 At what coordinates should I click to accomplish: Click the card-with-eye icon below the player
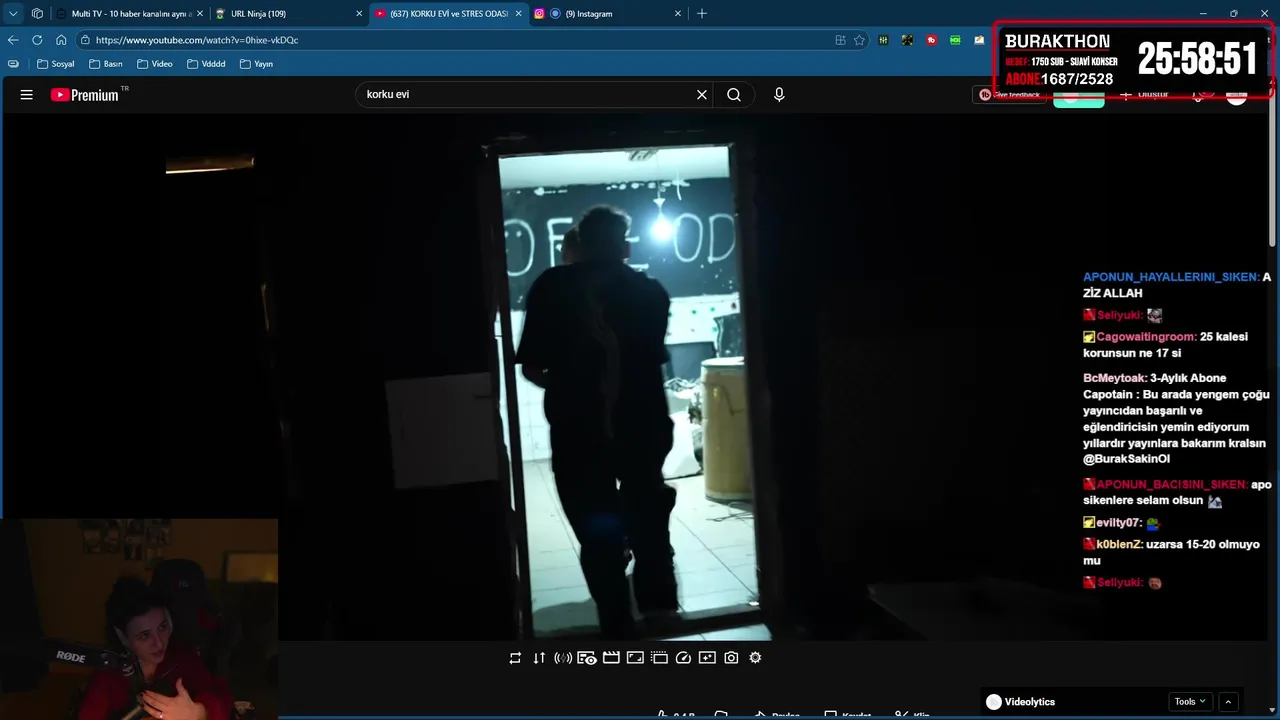[587, 658]
